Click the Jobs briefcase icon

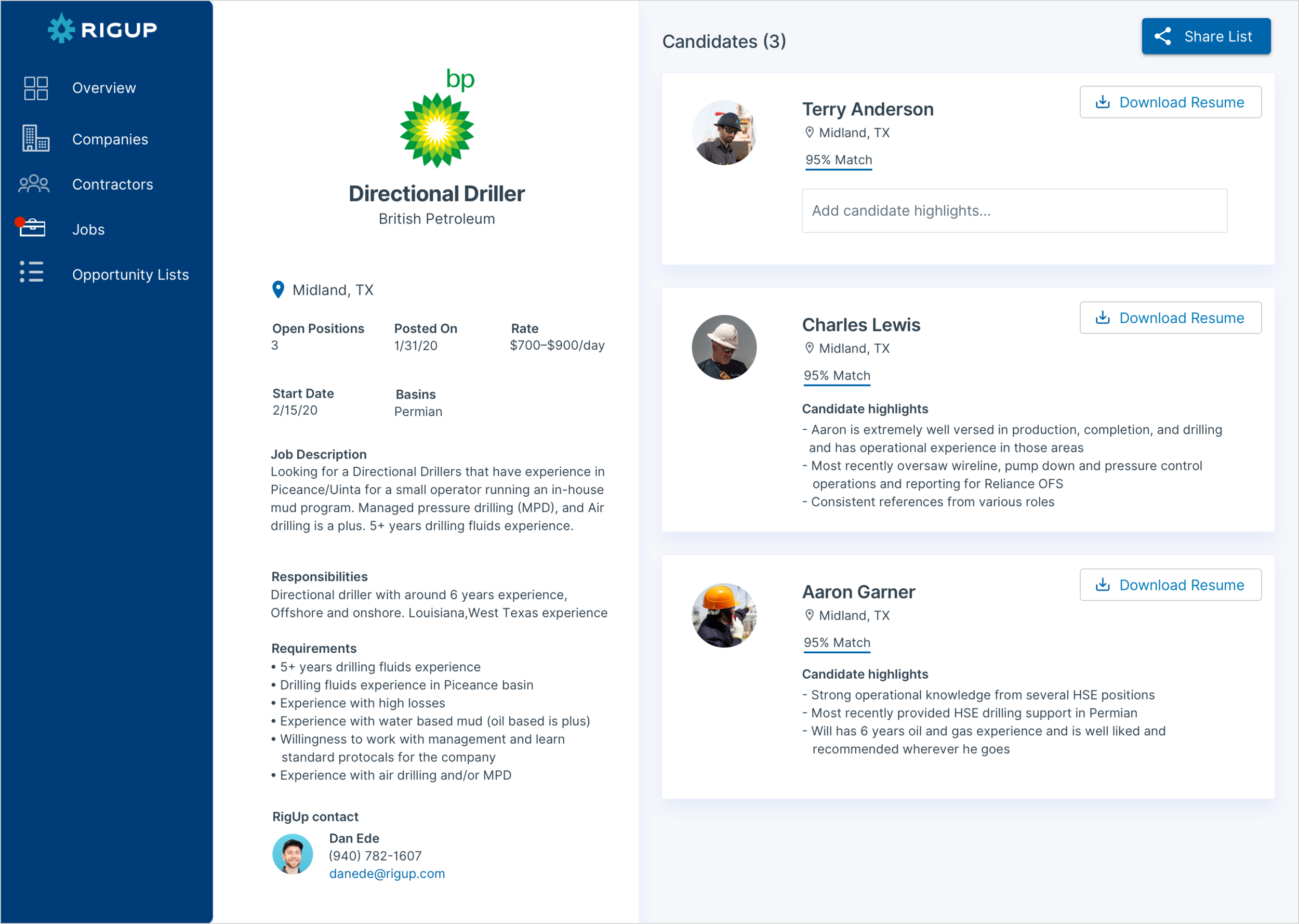[32, 228]
